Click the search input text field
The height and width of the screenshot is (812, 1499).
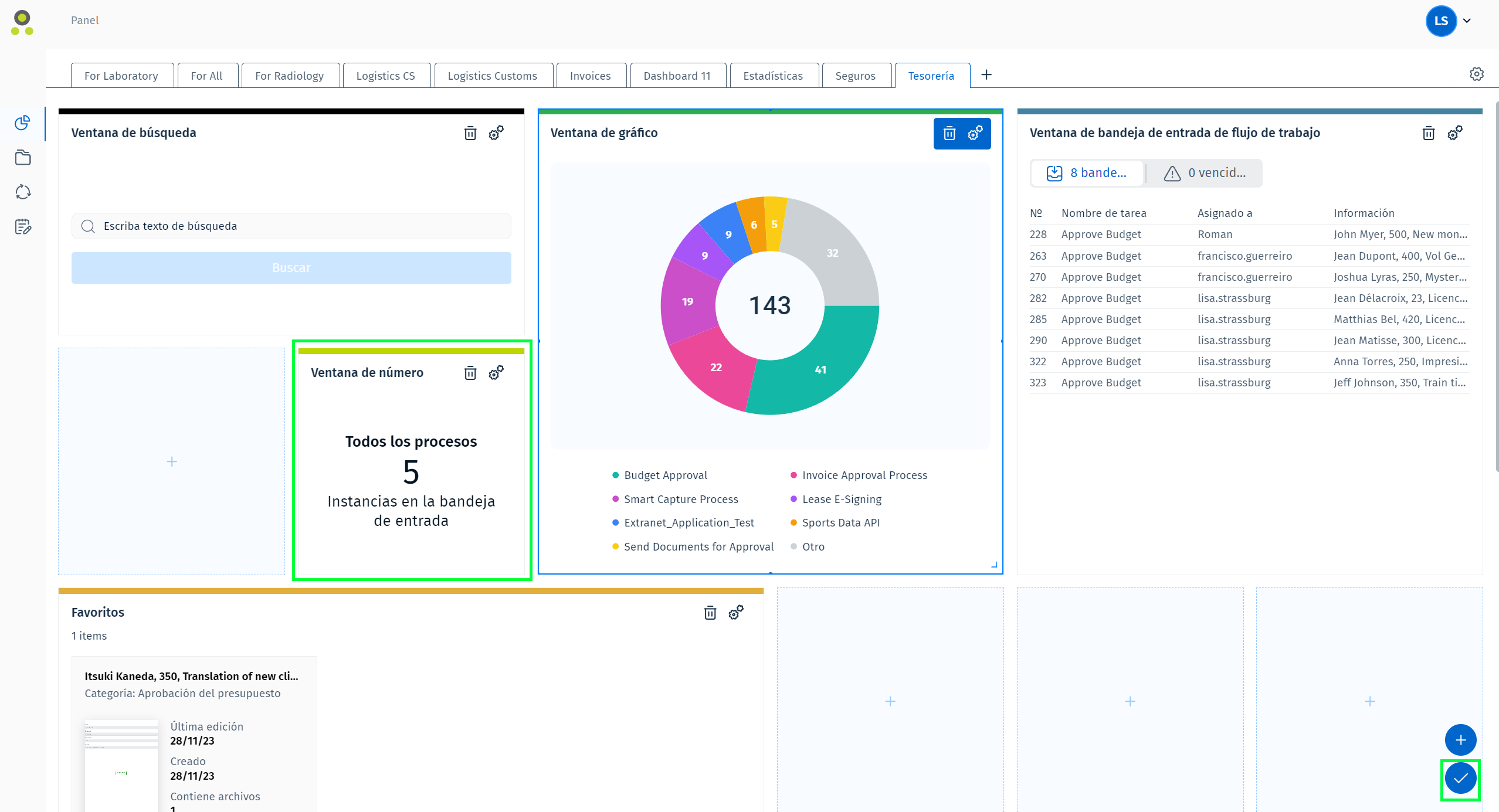pos(291,226)
